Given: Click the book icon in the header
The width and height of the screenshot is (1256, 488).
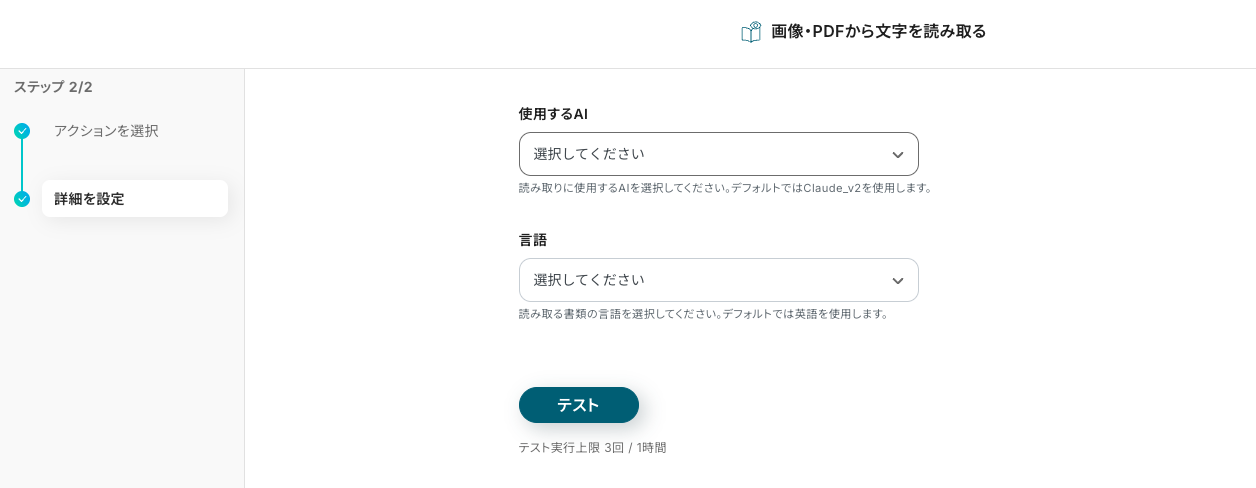Looking at the screenshot, I should [751, 32].
